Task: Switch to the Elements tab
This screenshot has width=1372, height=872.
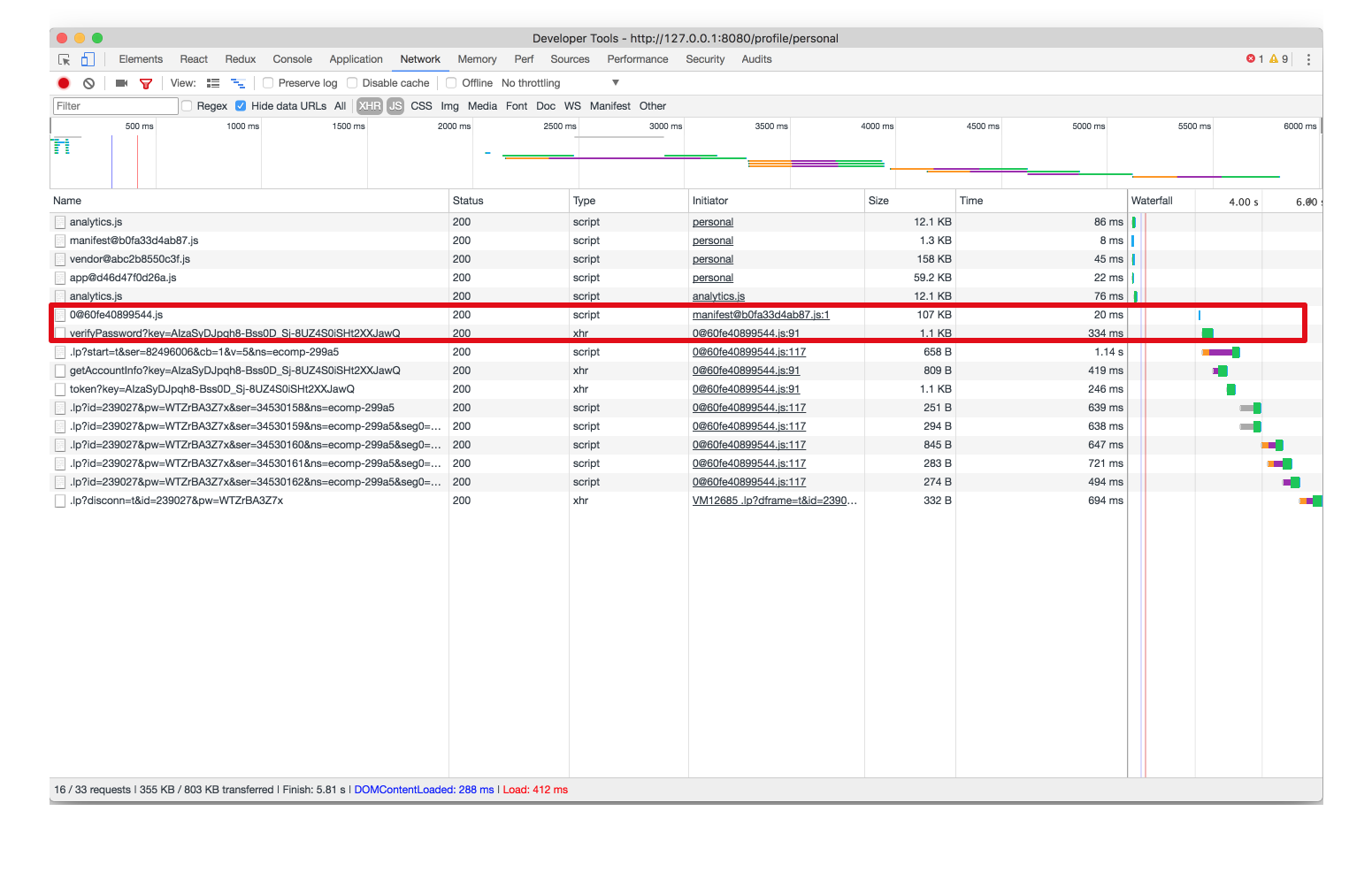Action: tap(141, 59)
